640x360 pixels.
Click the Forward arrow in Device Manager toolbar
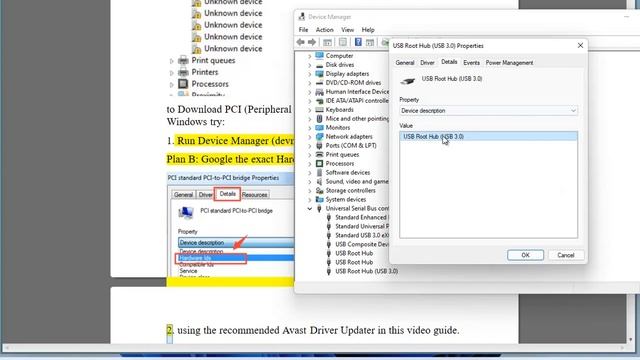pos(312,42)
